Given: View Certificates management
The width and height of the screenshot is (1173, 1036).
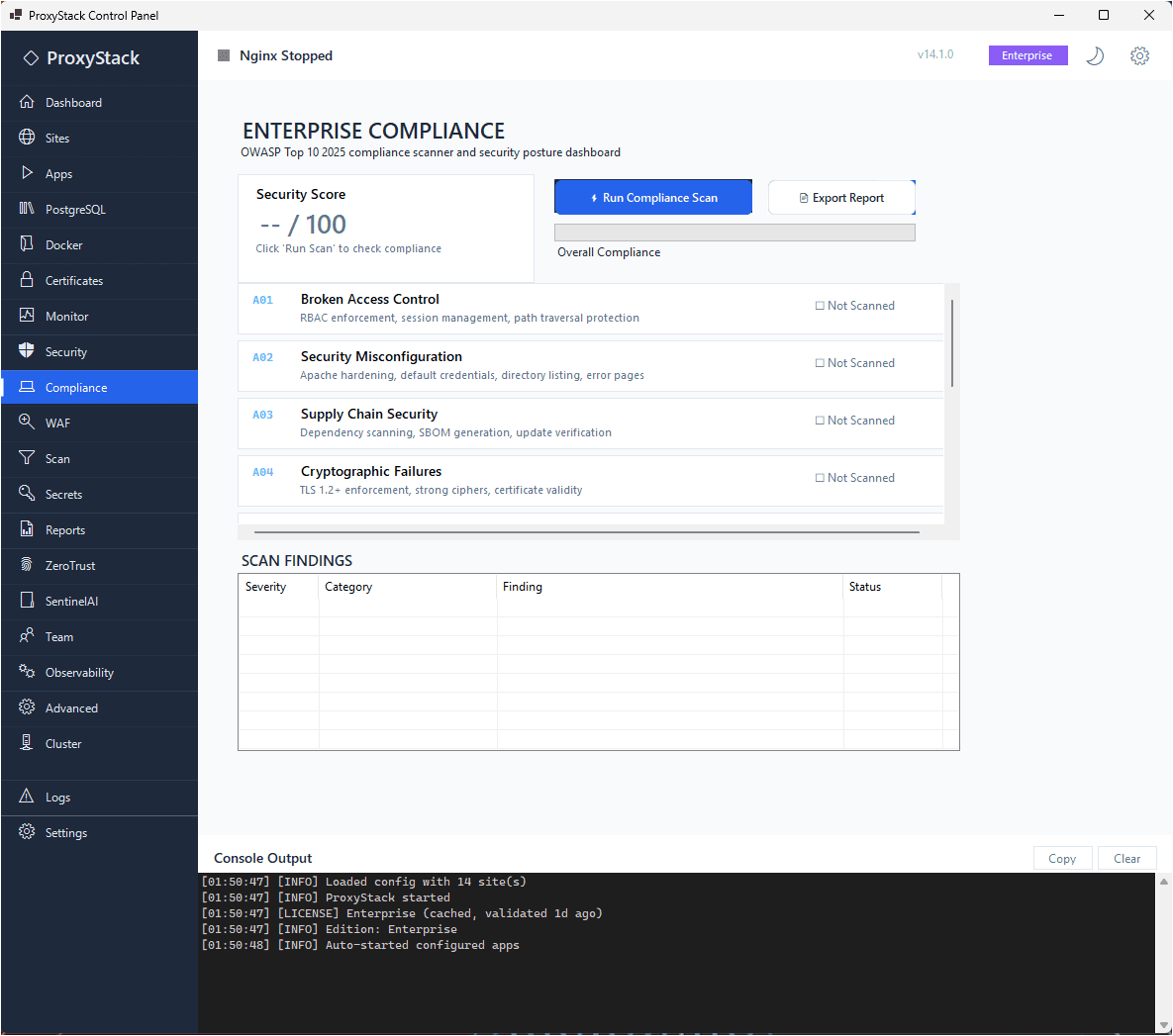Looking at the screenshot, I should [x=77, y=280].
